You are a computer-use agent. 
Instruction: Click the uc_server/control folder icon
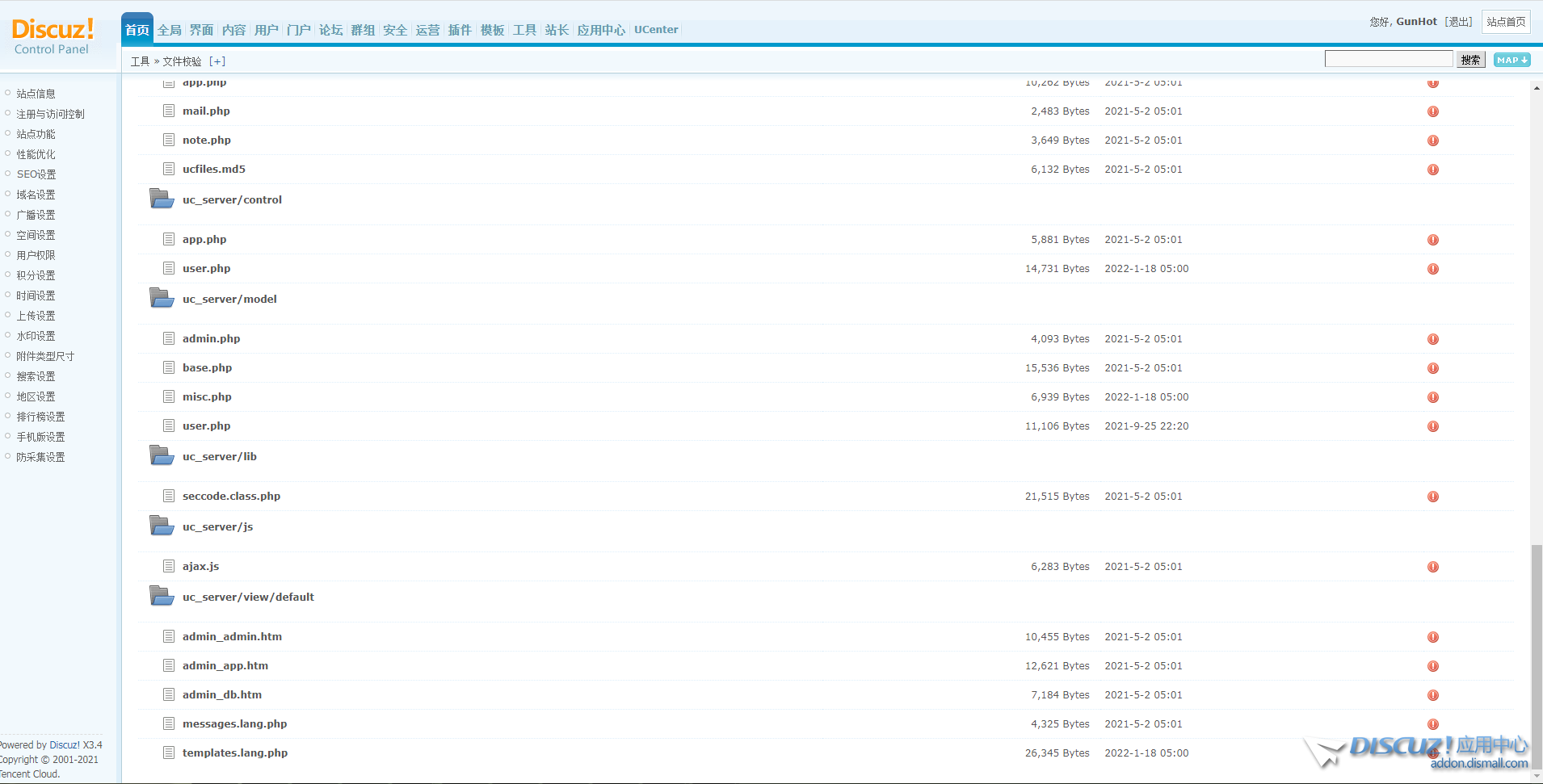(162, 199)
